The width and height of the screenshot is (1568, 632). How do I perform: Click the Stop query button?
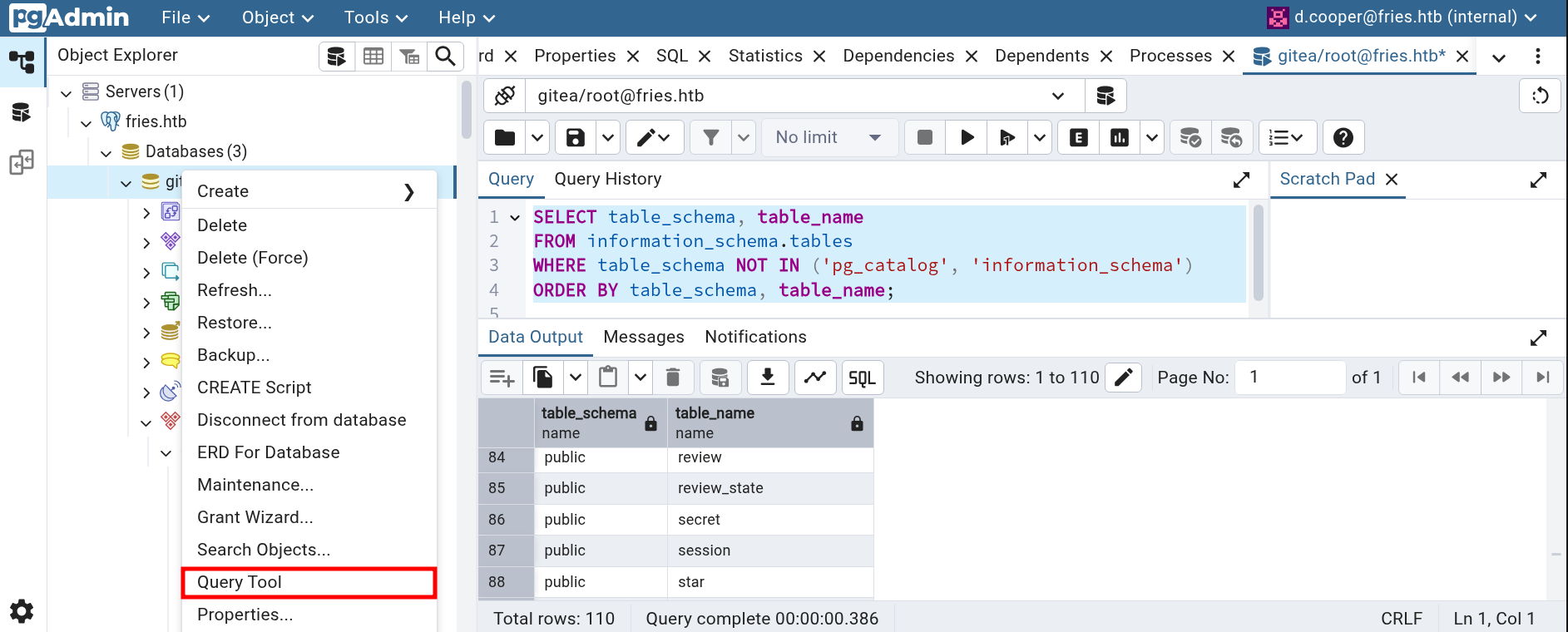[925, 137]
